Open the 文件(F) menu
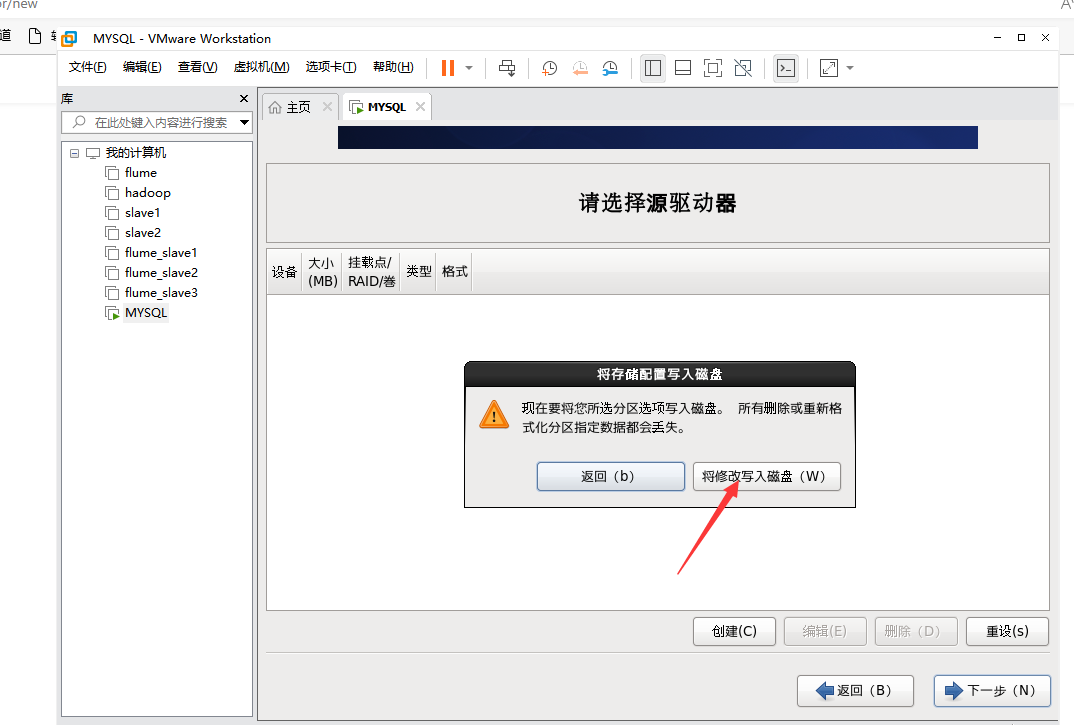Image resolution: width=1074 pixels, height=725 pixels. point(88,66)
